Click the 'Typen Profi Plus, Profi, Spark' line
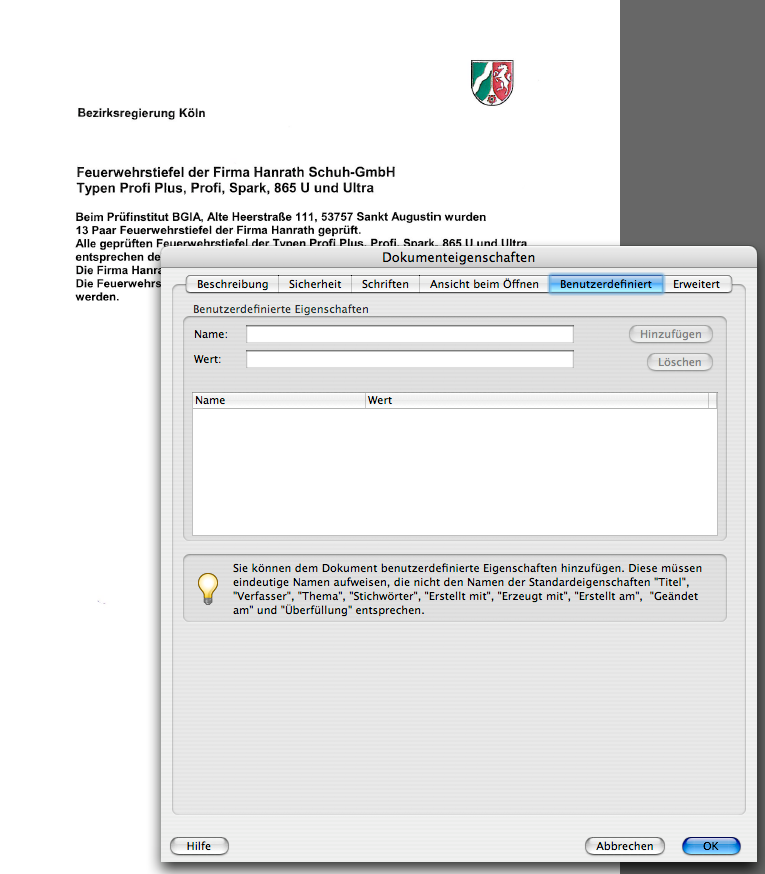The width and height of the screenshot is (765, 874). pyautogui.click(x=225, y=188)
